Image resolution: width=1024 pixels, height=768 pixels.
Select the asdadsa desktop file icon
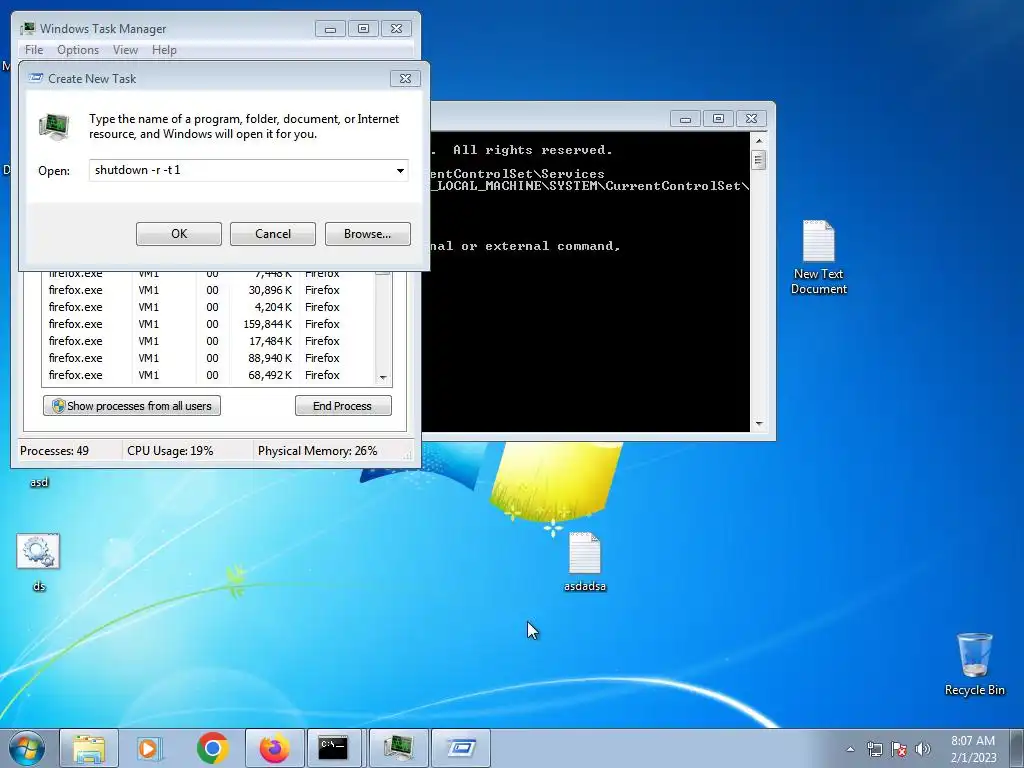tap(584, 562)
